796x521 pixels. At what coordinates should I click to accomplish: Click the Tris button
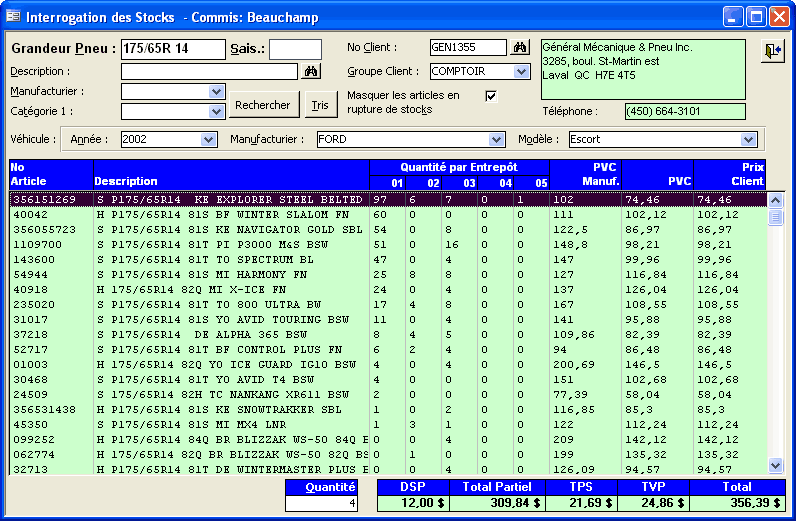point(320,105)
